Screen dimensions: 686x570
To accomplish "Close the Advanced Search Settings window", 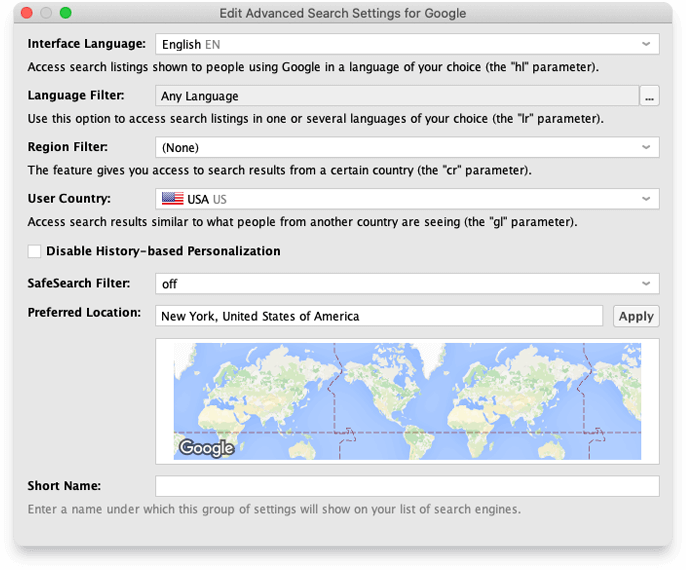I will (27, 13).
